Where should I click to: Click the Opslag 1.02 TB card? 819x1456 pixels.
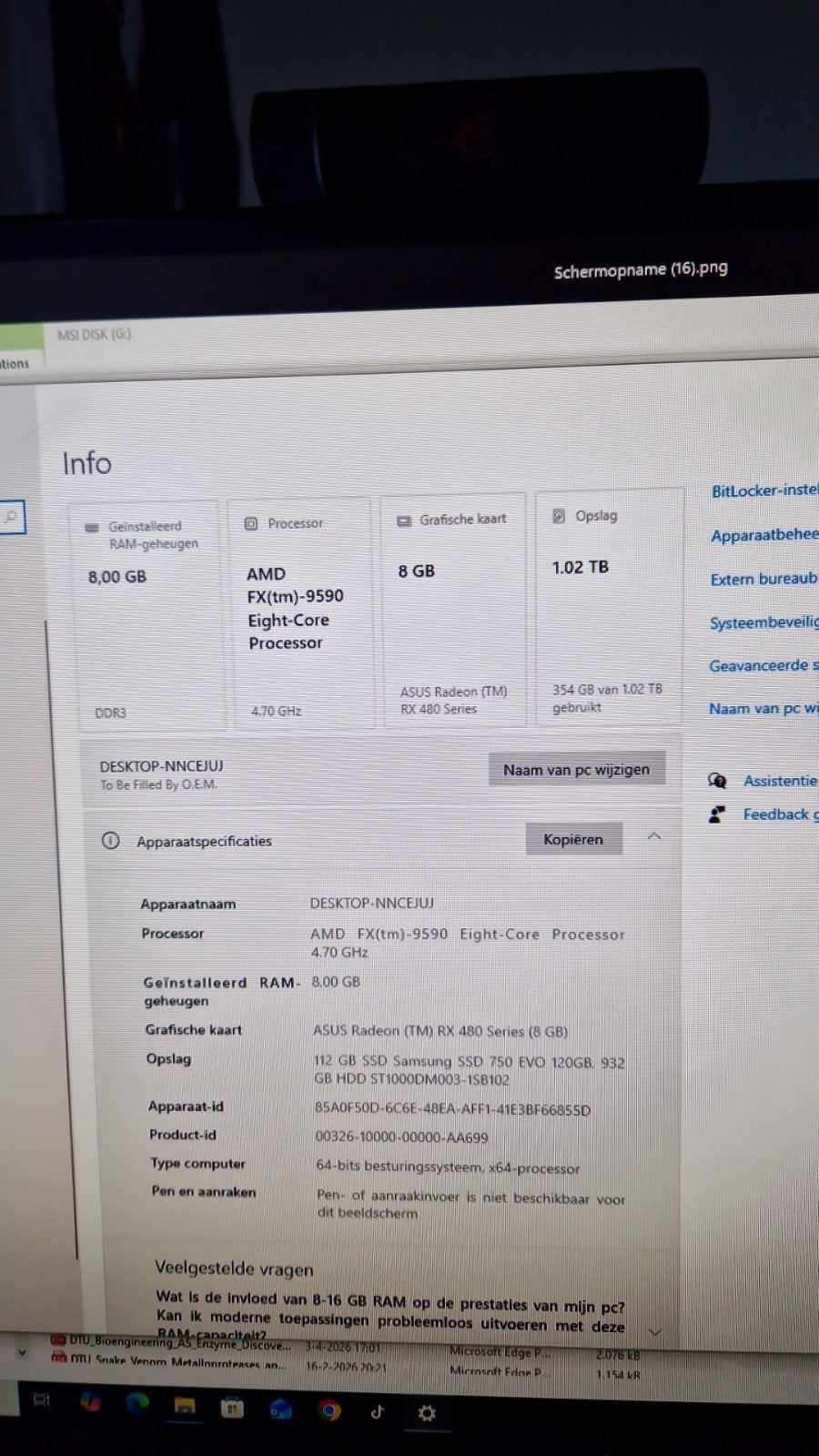[610, 606]
